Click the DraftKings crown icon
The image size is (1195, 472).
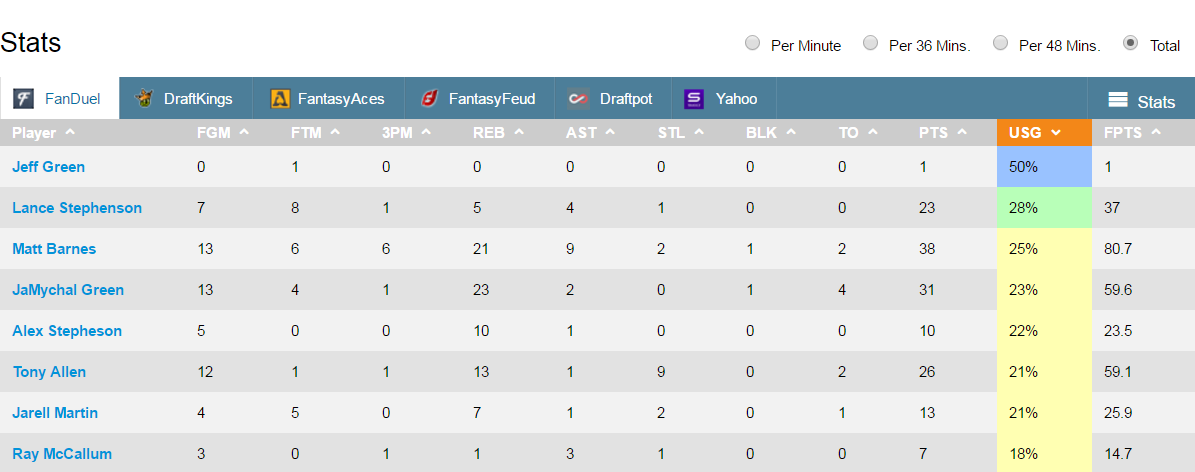(x=143, y=98)
